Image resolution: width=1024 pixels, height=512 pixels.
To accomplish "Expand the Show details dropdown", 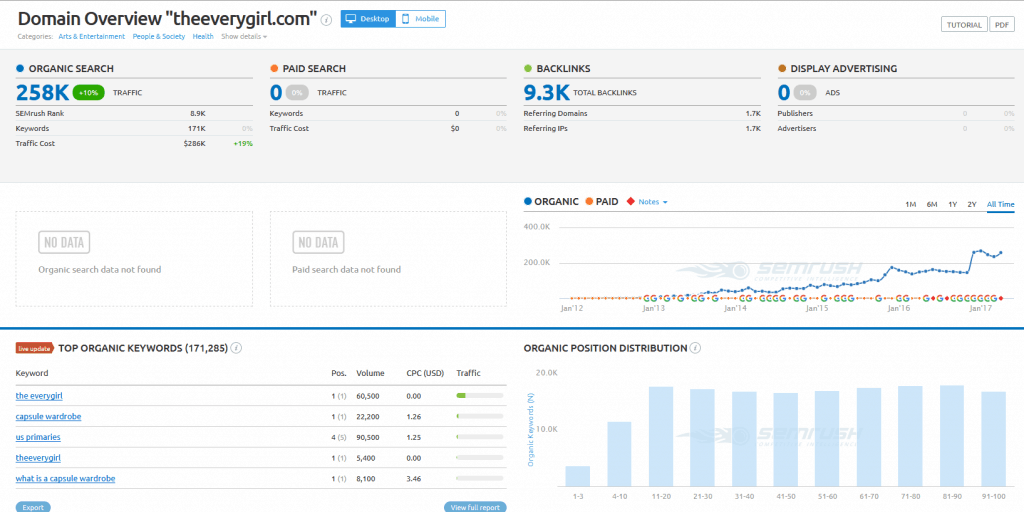I will point(244,37).
